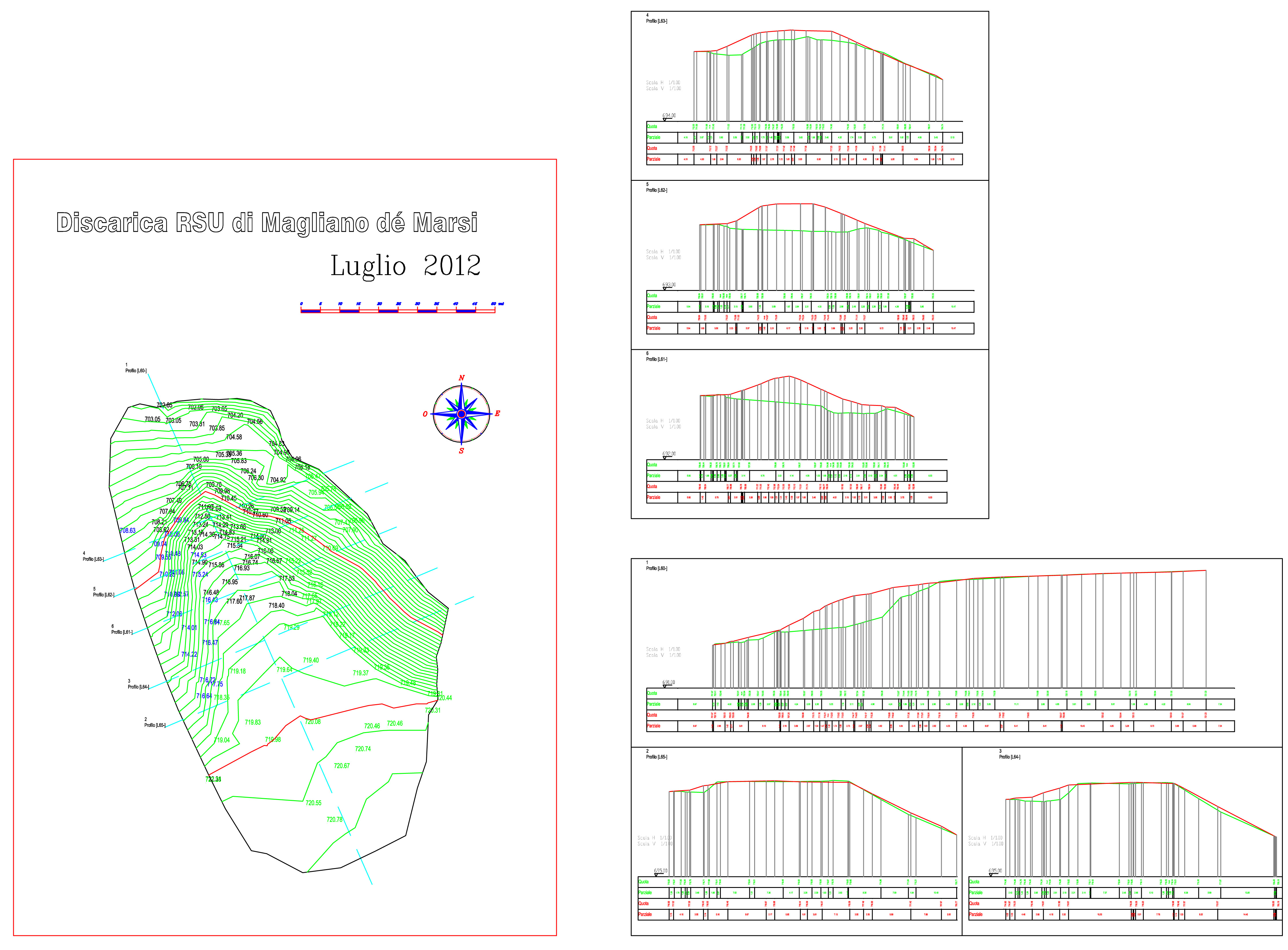Select the Discarica RSU di Magliano title
Screen dimensions: 1288x950
(267, 222)
